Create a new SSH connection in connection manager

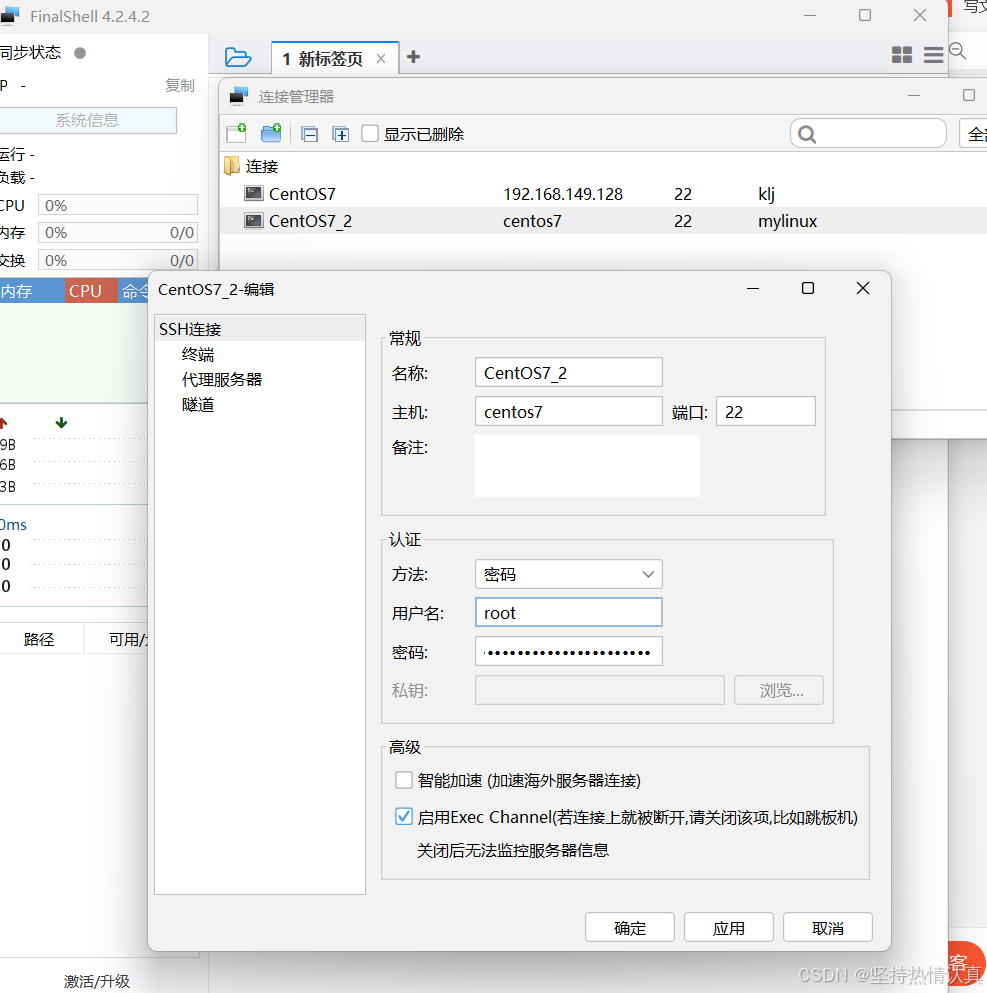point(237,134)
